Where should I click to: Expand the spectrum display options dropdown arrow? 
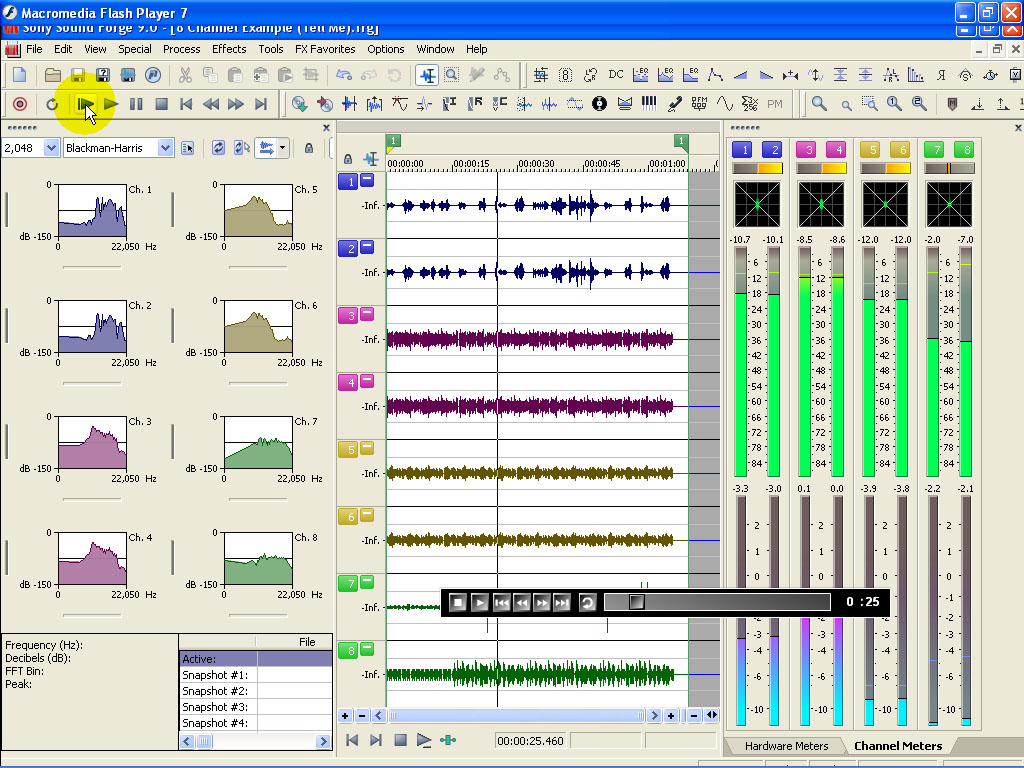pyautogui.click(x=283, y=148)
